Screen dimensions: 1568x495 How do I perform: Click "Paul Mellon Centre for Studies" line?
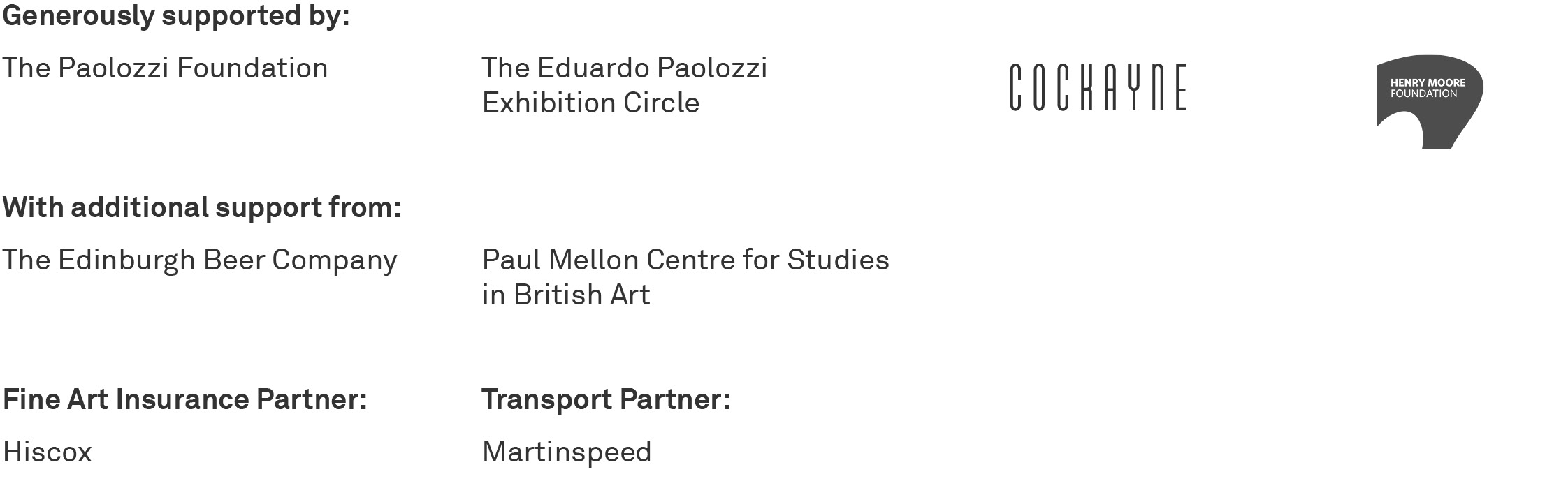point(685,260)
